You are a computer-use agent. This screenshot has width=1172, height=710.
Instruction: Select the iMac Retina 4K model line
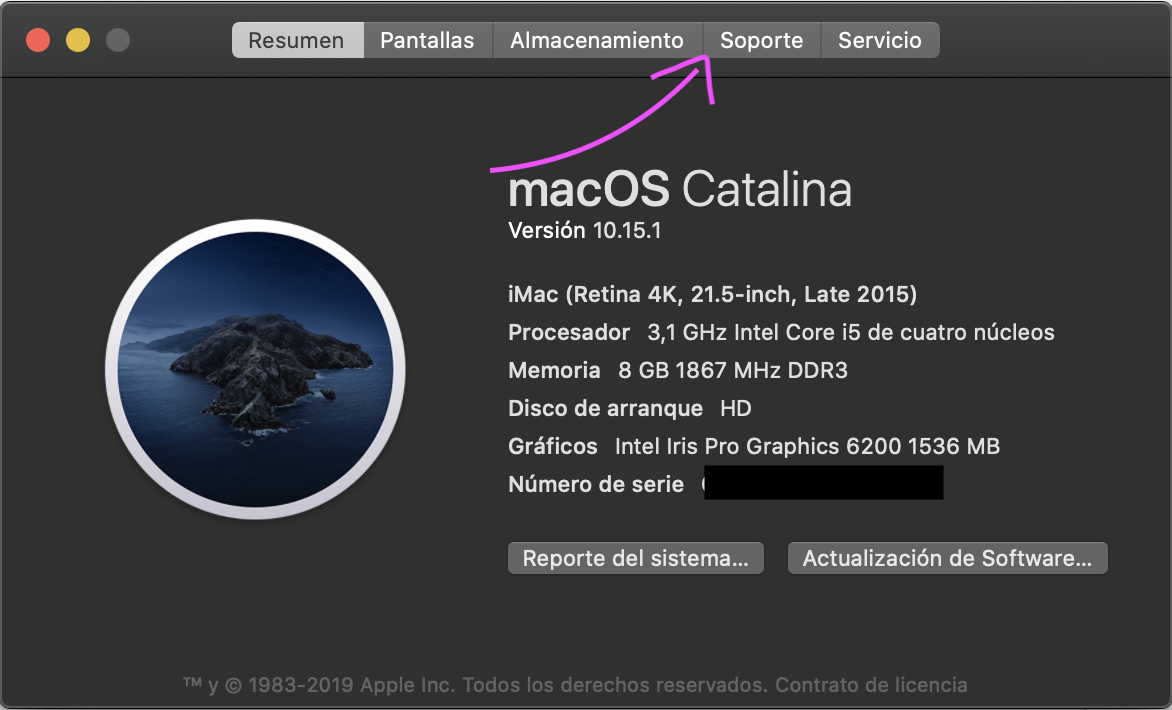tap(713, 295)
